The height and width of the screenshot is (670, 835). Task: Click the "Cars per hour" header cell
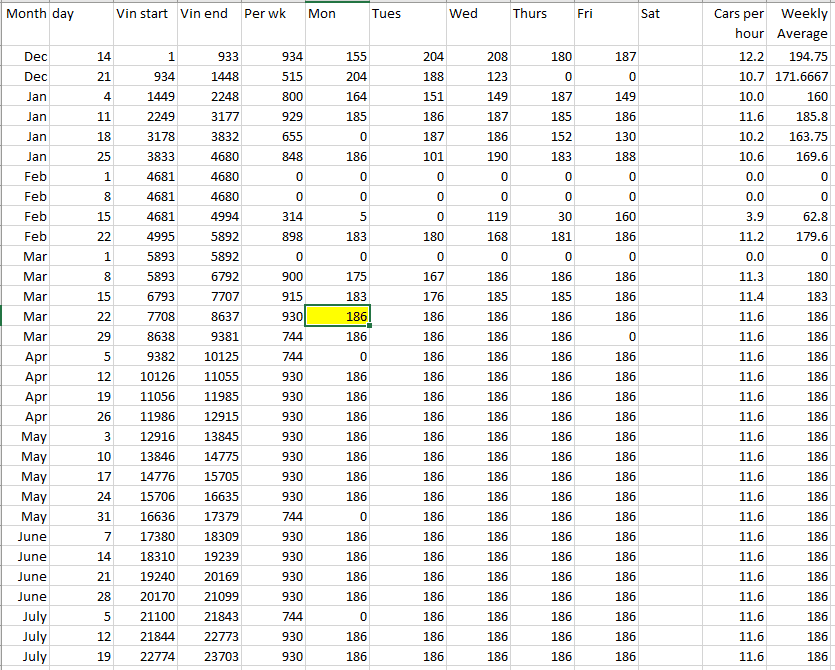coord(738,24)
